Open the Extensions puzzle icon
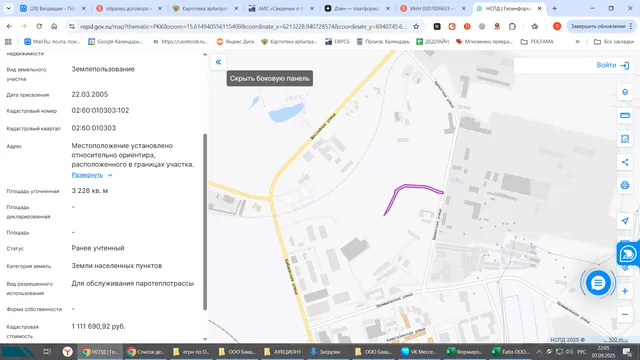640x360 pixels. click(512, 26)
